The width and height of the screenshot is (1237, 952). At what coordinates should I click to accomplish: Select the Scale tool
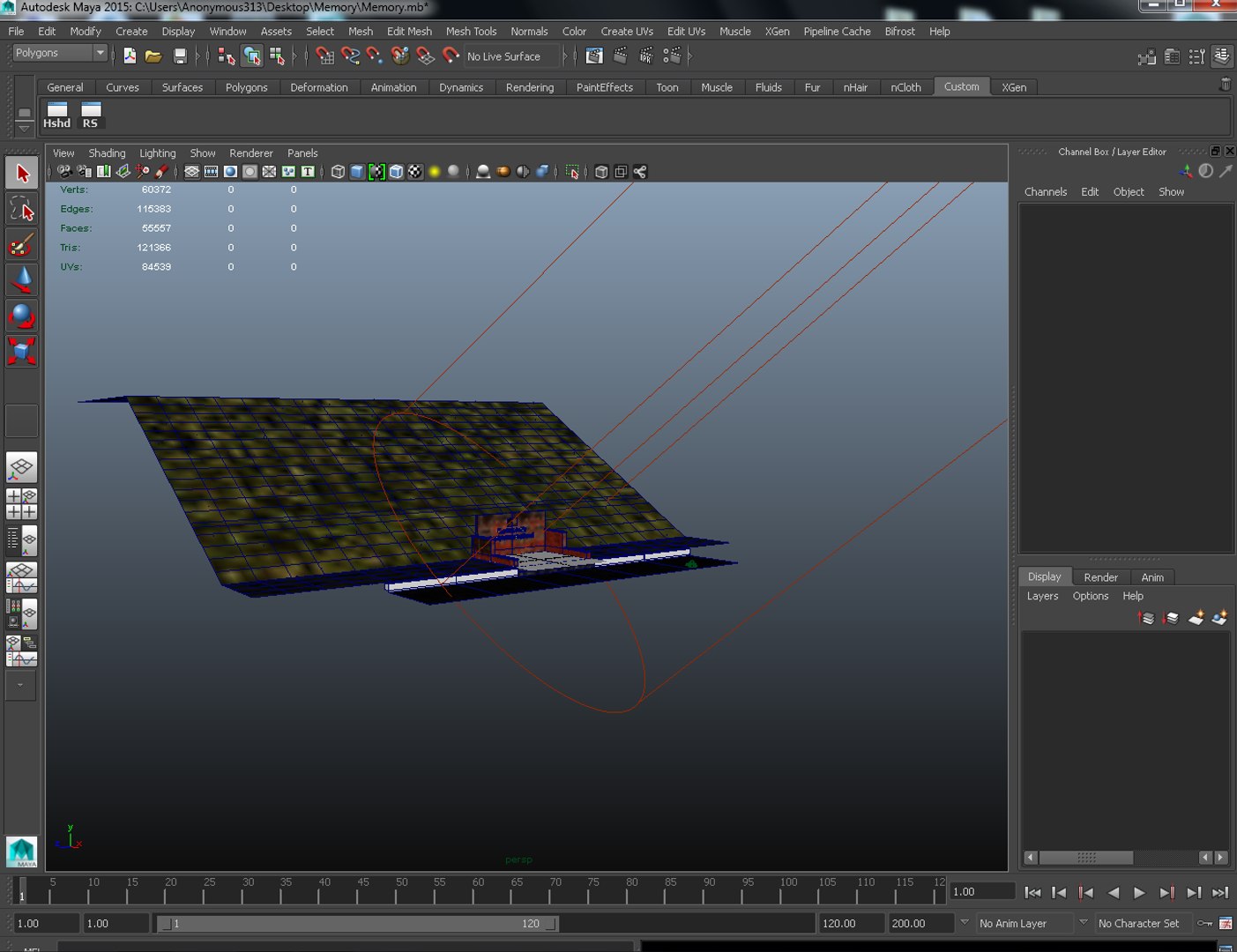click(x=21, y=351)
